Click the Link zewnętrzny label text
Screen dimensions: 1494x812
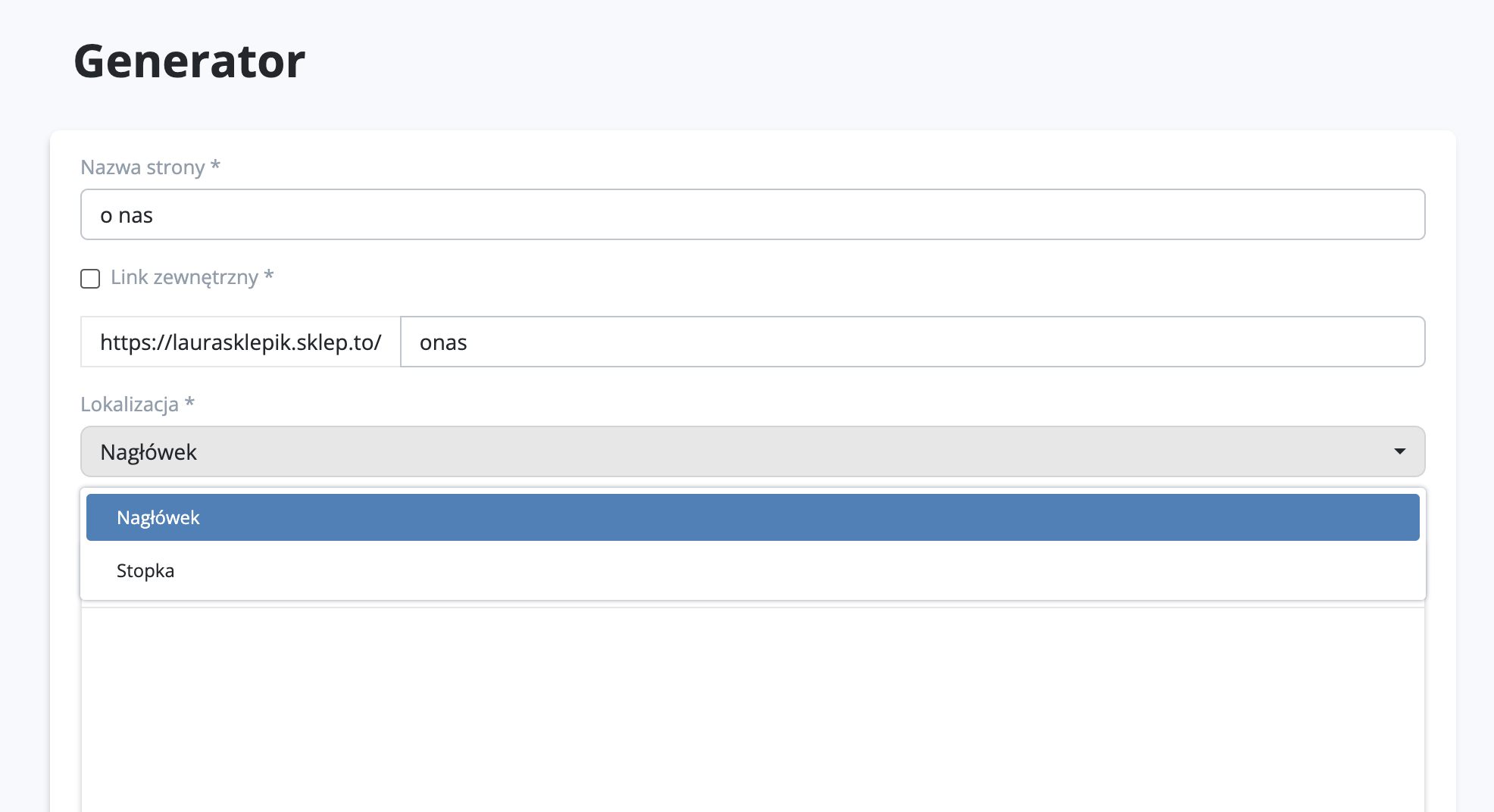184,277
